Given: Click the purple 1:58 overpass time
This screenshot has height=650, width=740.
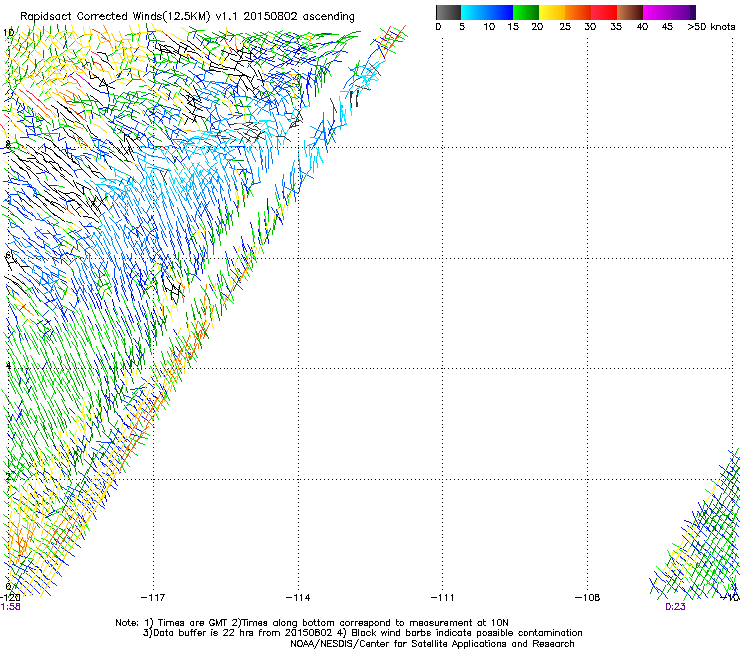Looking at the screenshot, I should [x=10, y=607].
